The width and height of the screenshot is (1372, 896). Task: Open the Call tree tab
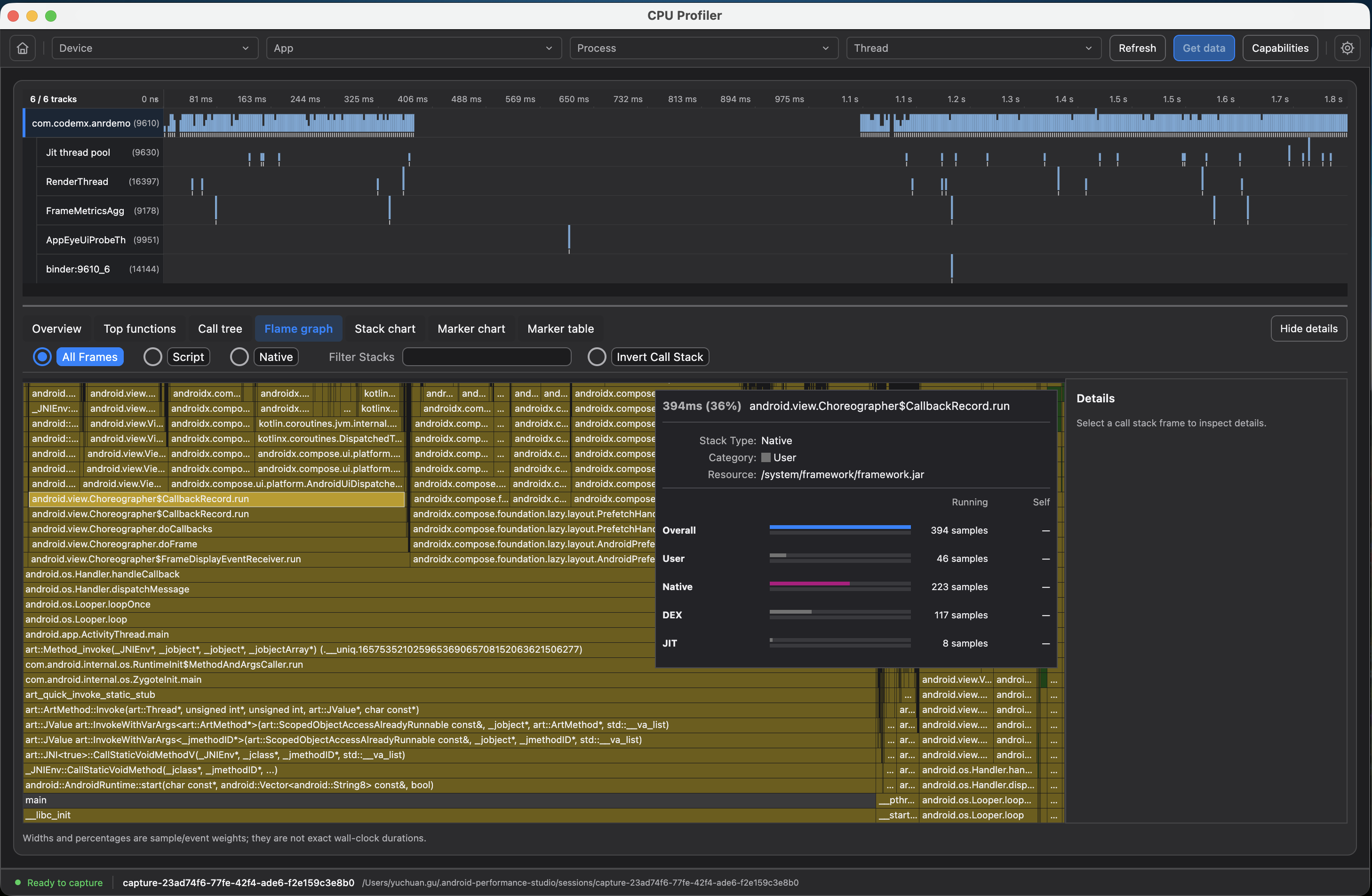(x=220, y=328)
